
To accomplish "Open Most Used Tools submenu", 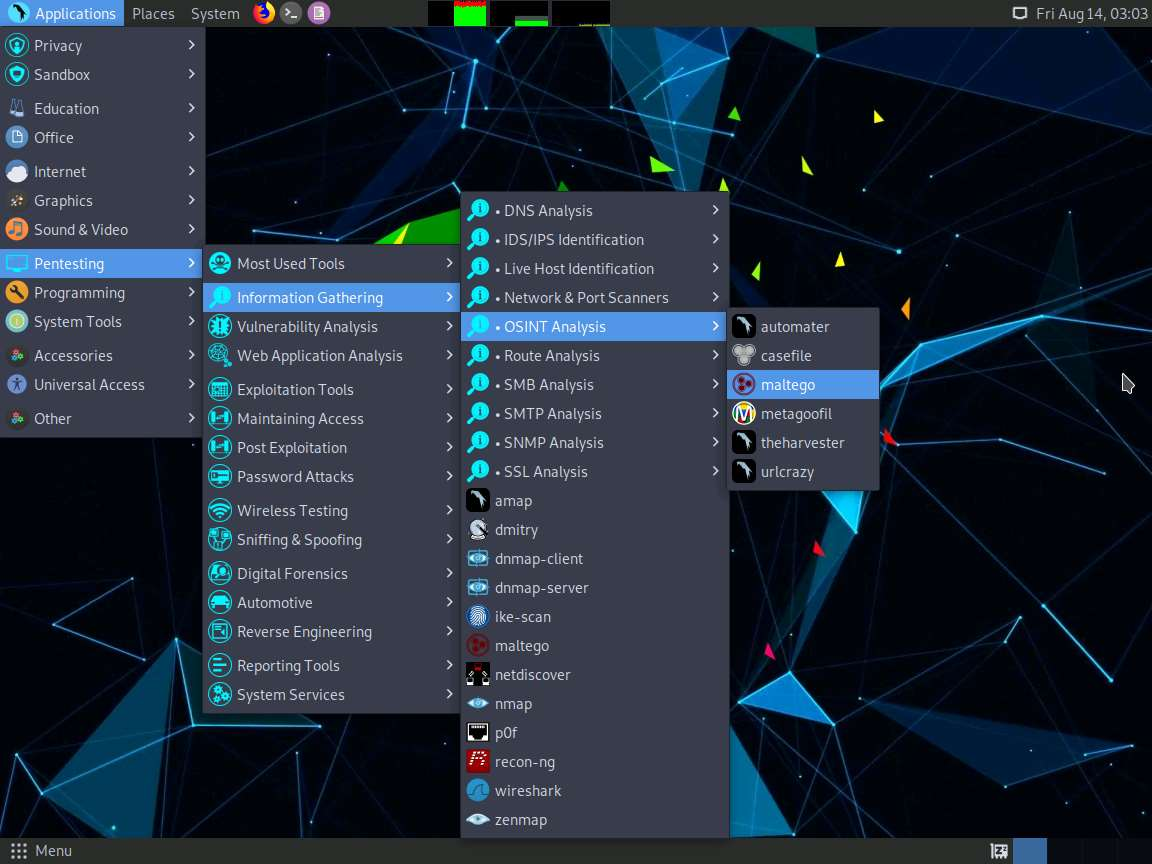I will click(331, 263).
